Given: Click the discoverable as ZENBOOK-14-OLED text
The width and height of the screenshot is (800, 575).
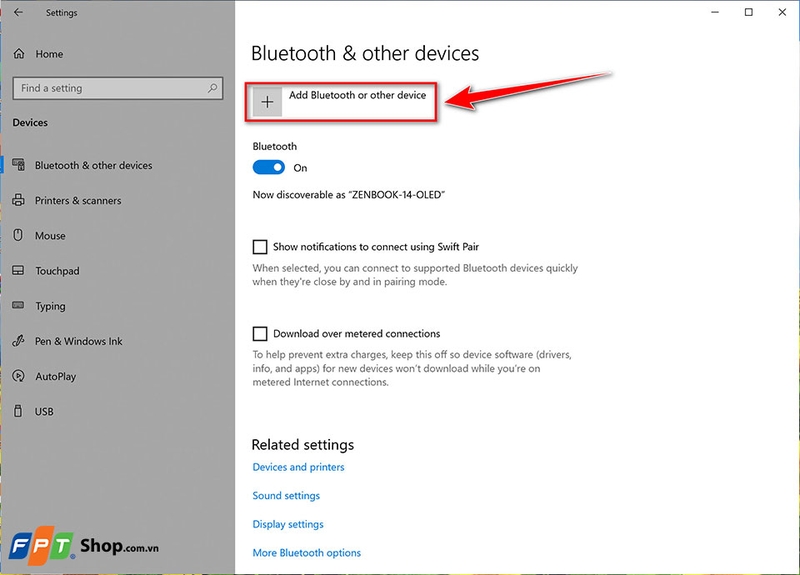Looking at the screenshot, I should tap(348, 195).
